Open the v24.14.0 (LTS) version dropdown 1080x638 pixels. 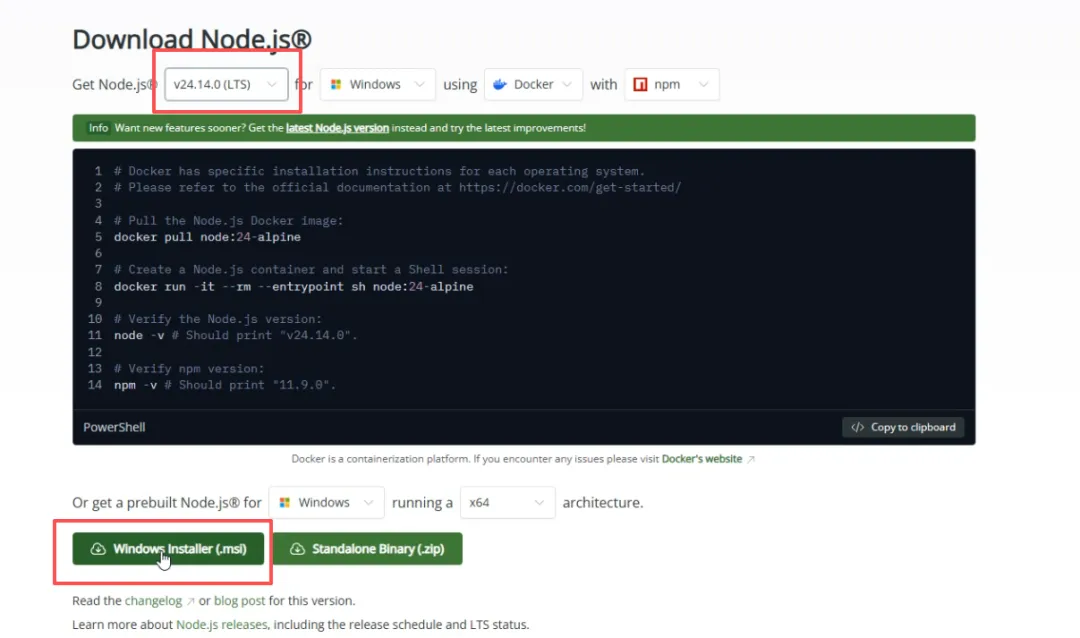[226, 84]
